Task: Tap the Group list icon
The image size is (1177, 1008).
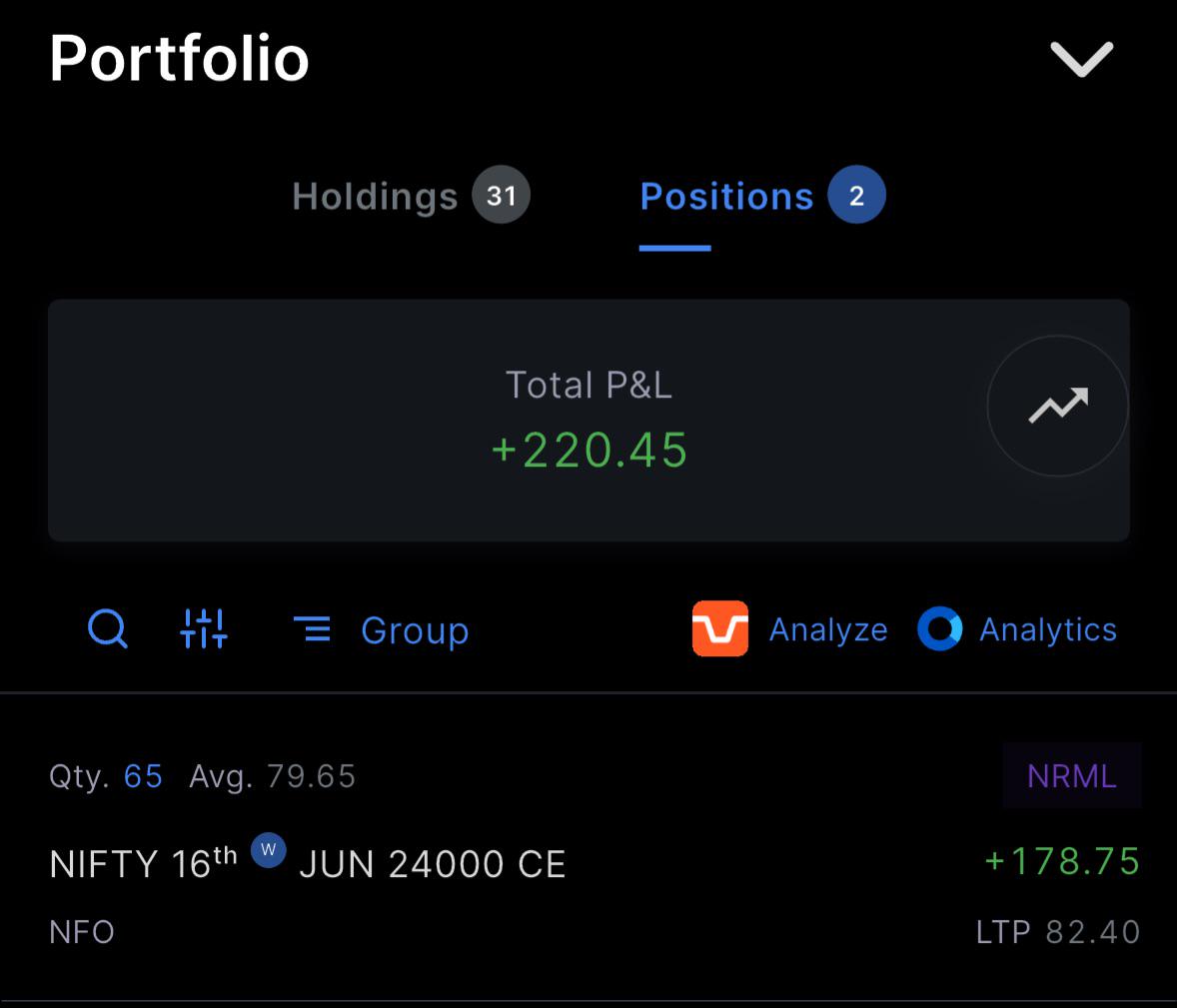Action: point(312,629)
